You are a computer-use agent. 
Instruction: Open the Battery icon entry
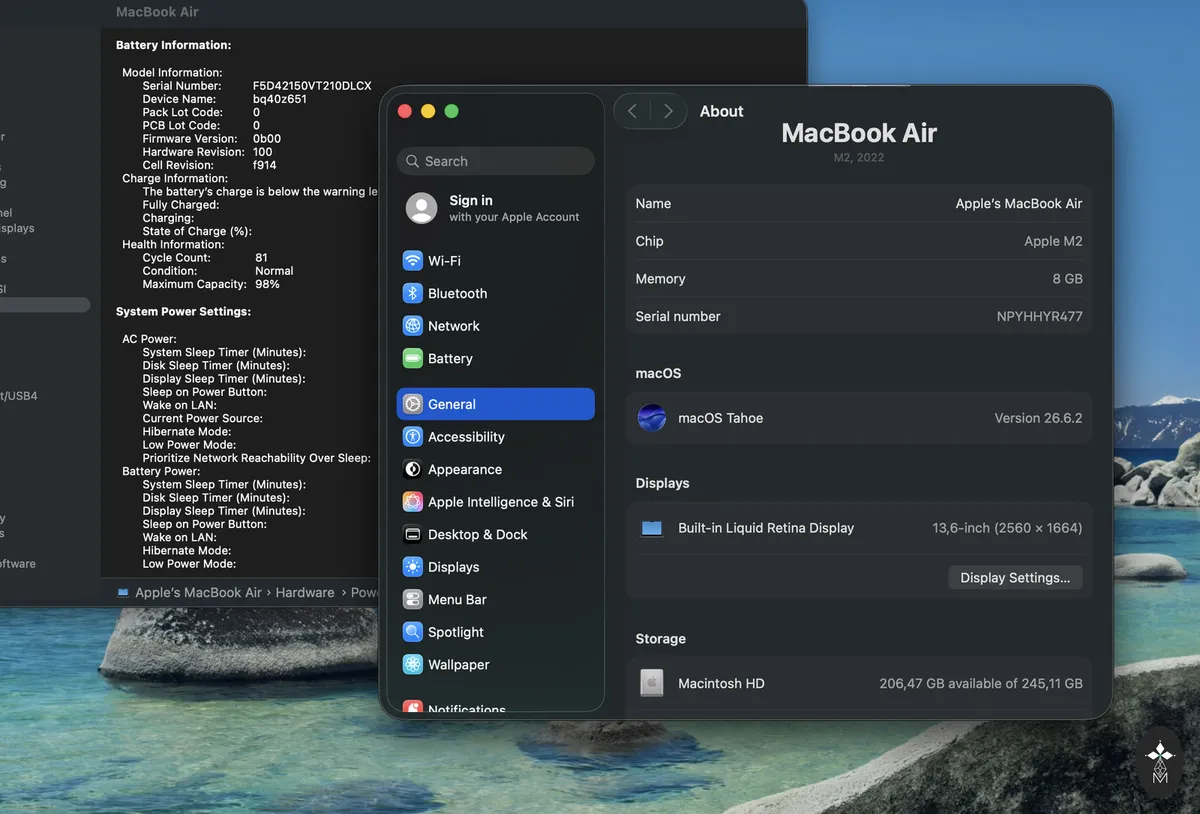pos(412,358)
